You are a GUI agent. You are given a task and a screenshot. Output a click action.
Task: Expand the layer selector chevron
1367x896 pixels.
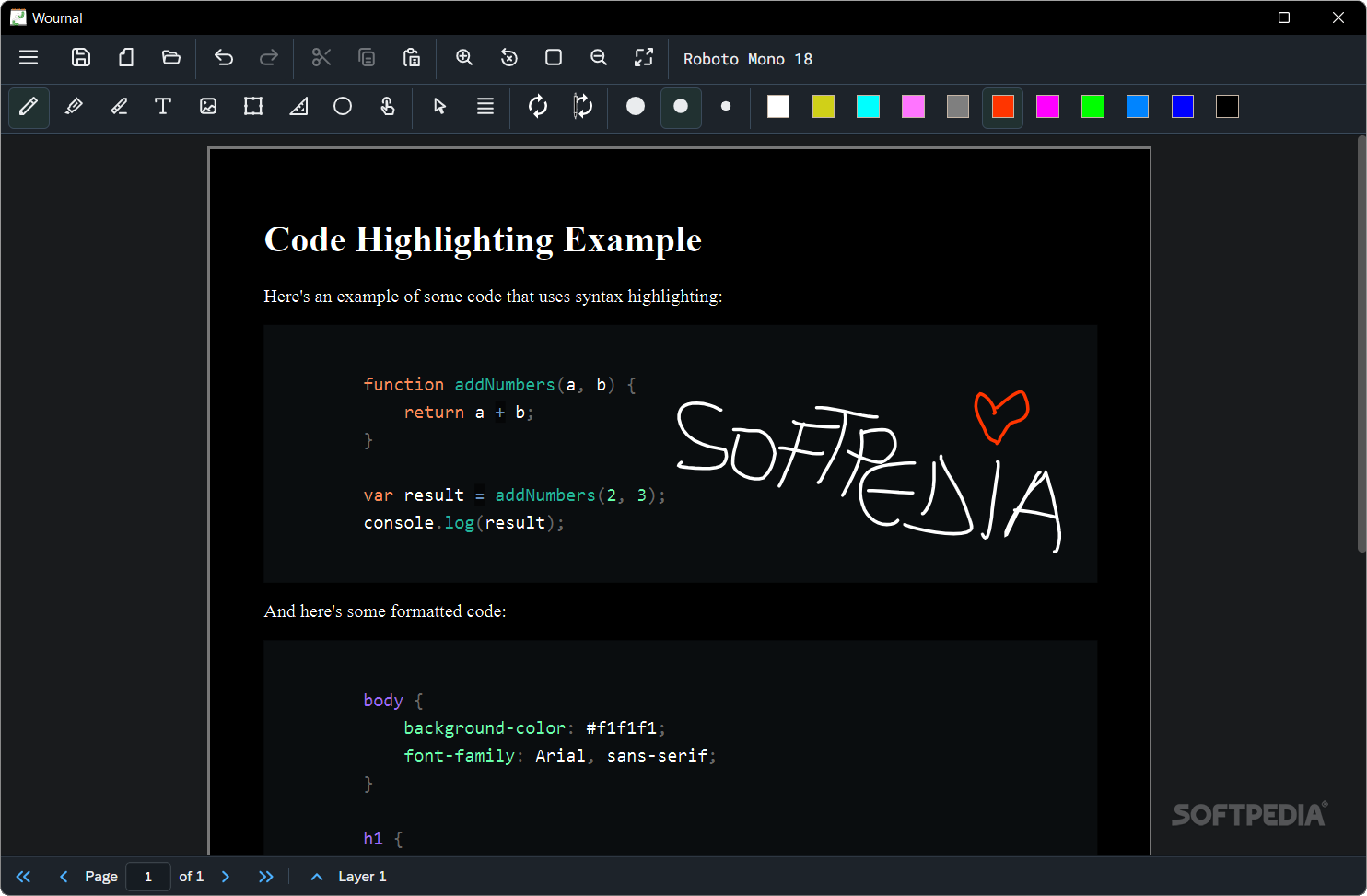point(317,877)
